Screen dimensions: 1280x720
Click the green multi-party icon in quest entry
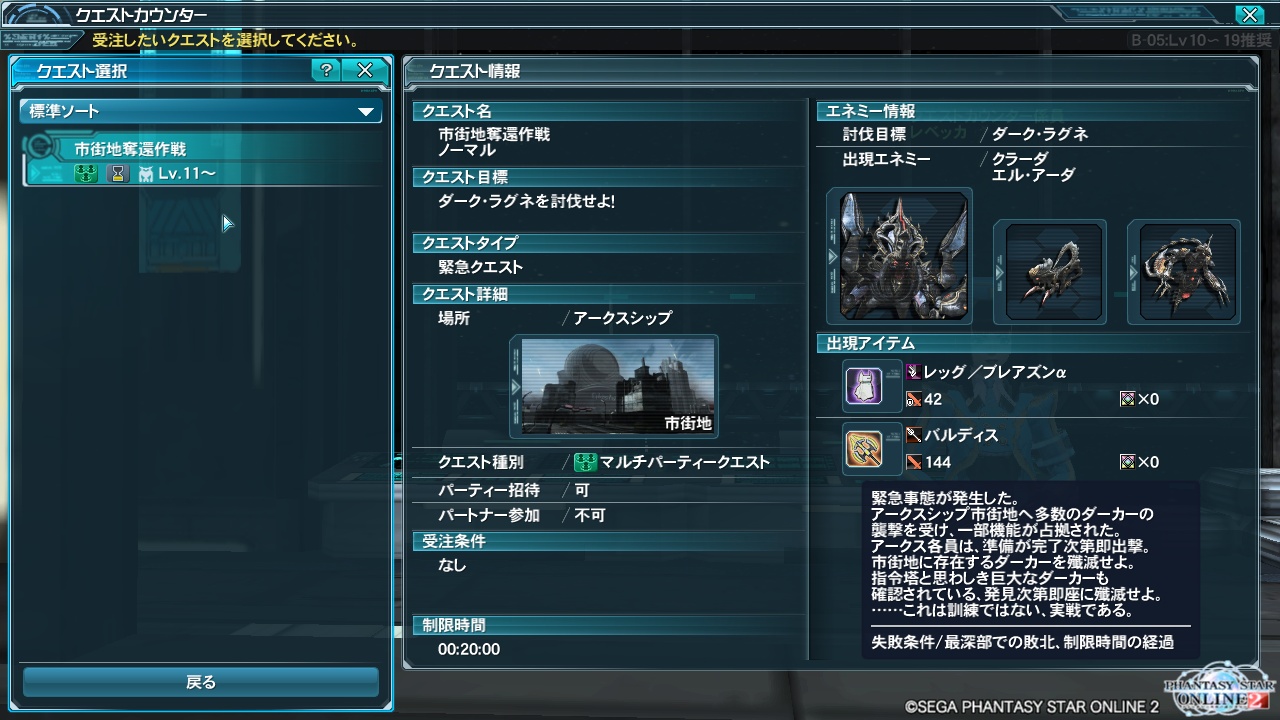[85, 174]
